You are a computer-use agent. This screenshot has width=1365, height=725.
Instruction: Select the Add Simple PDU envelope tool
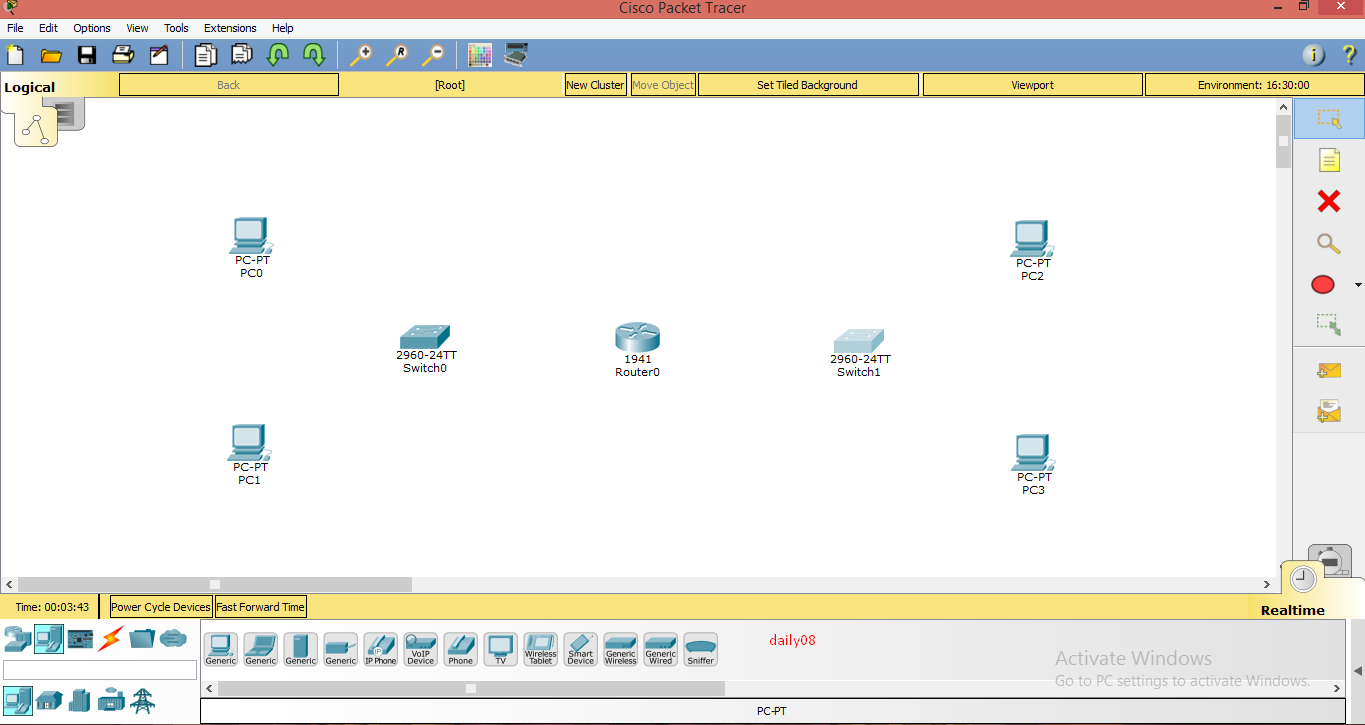click(1328, 370)
